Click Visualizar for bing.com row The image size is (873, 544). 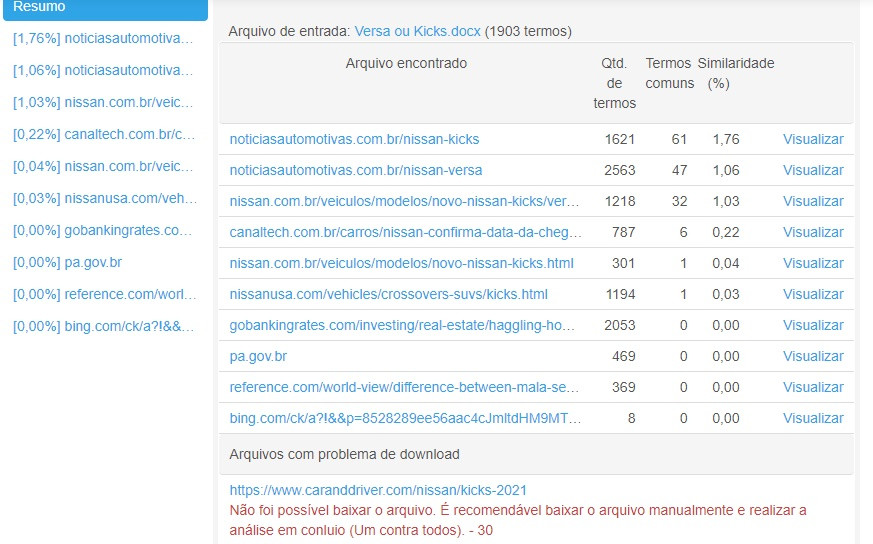[813, 419]
